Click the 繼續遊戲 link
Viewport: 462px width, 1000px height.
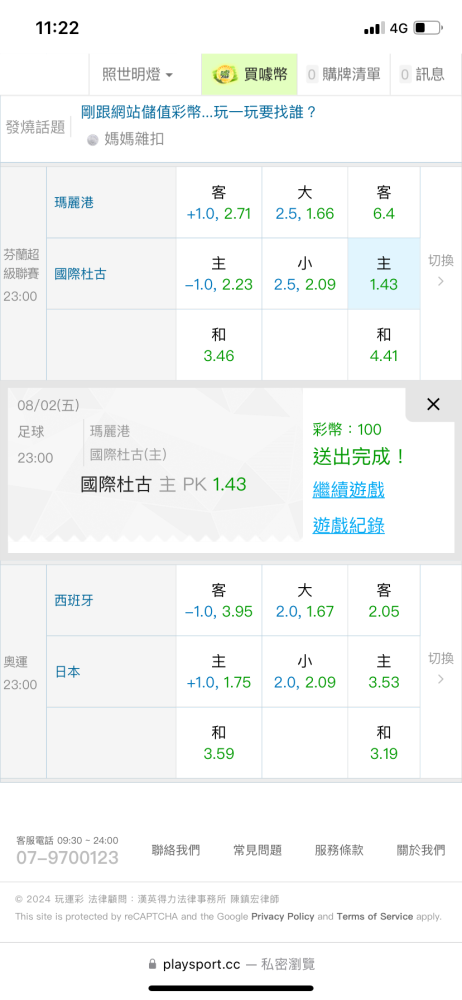348,490
